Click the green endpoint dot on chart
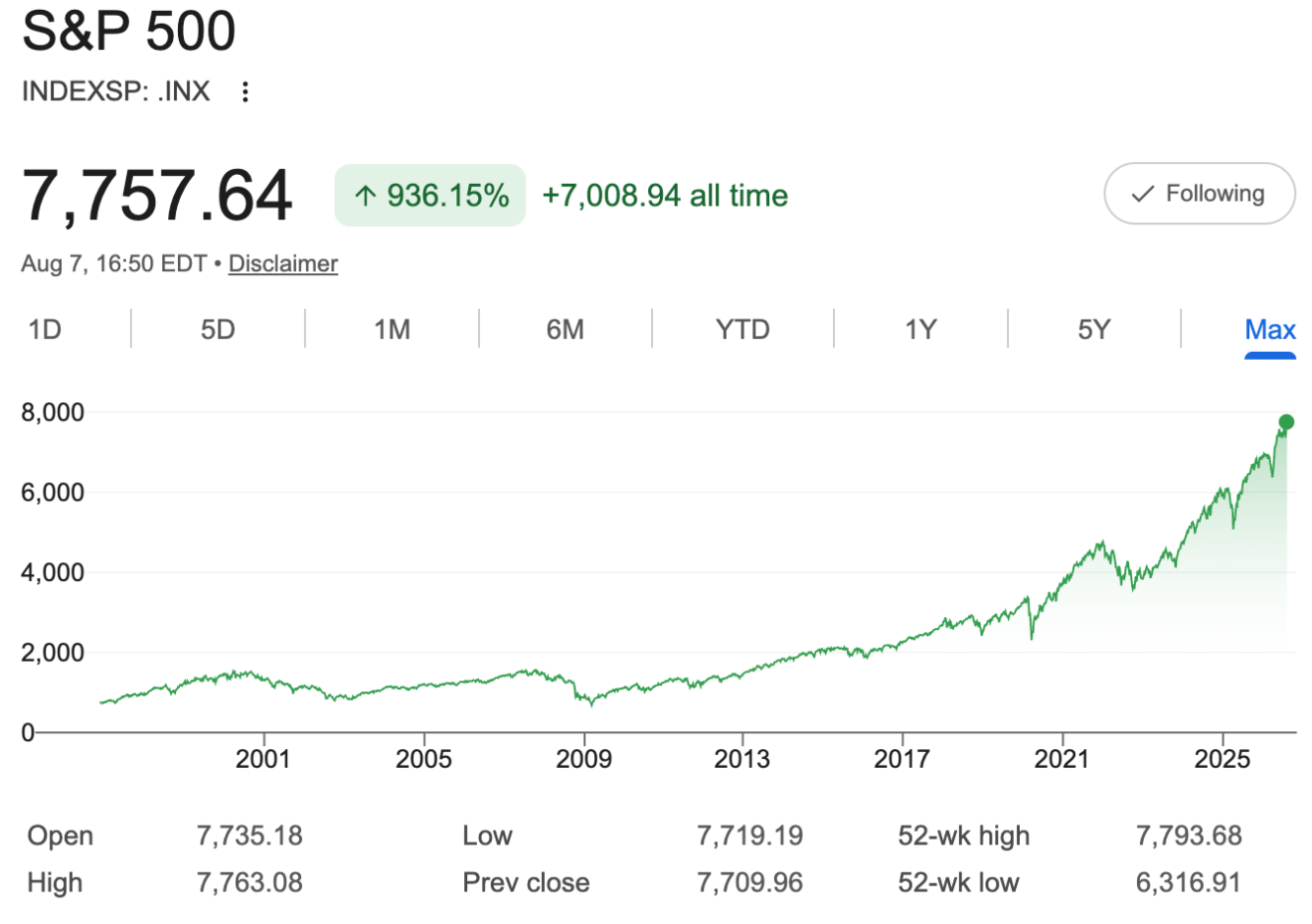 pos(1286,422)
